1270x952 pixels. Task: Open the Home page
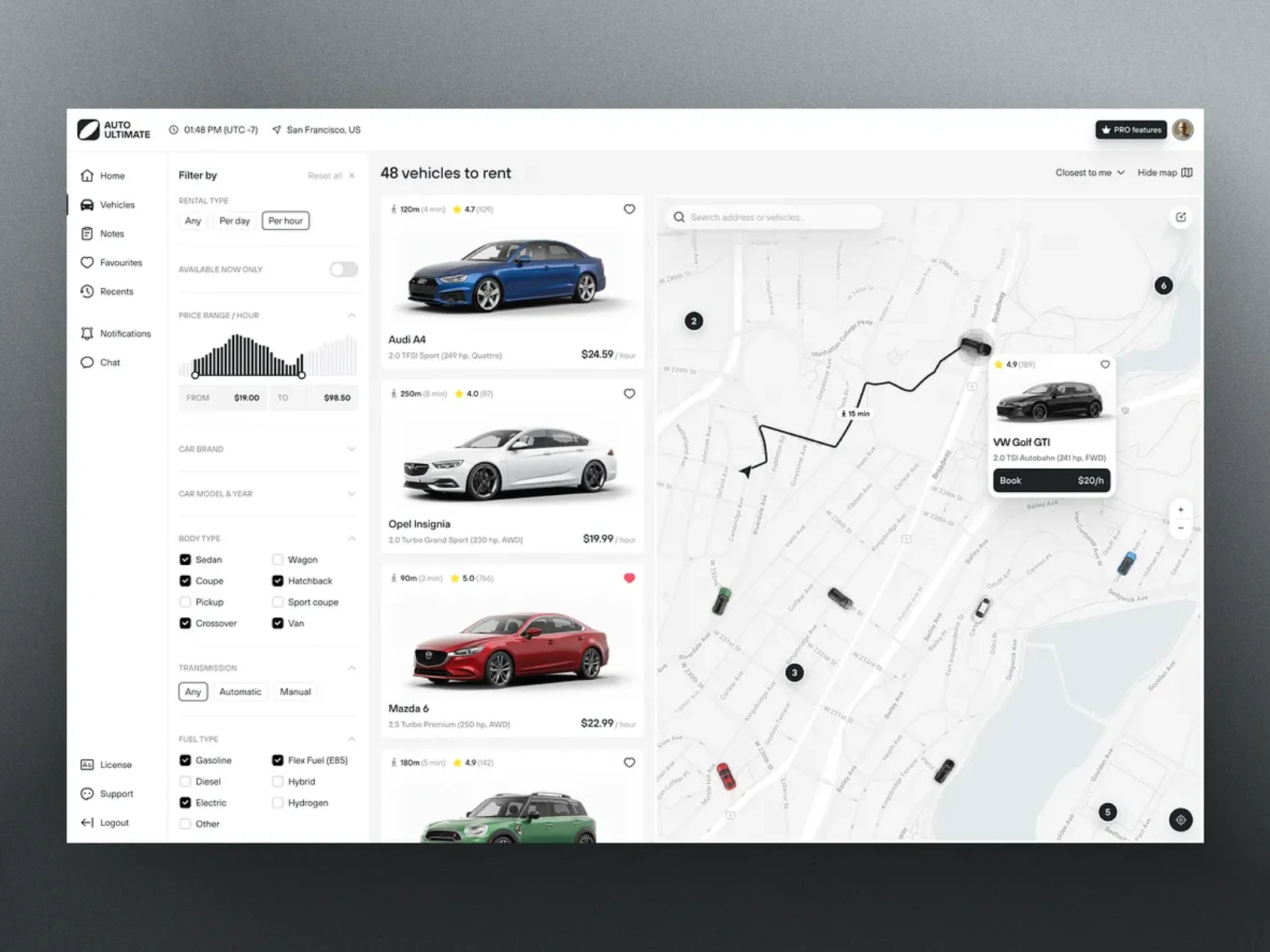103,176
